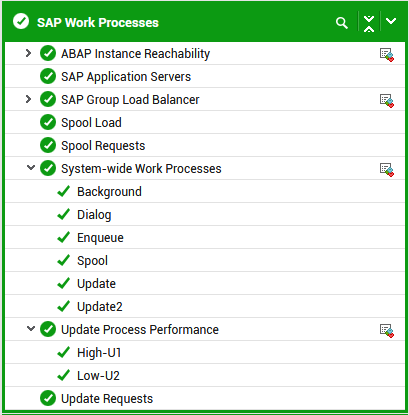Click the collapse-all arrows icon in header
The height and width of the screenshot is (415, 409).
pyautogui.click(x=369, y=23)
